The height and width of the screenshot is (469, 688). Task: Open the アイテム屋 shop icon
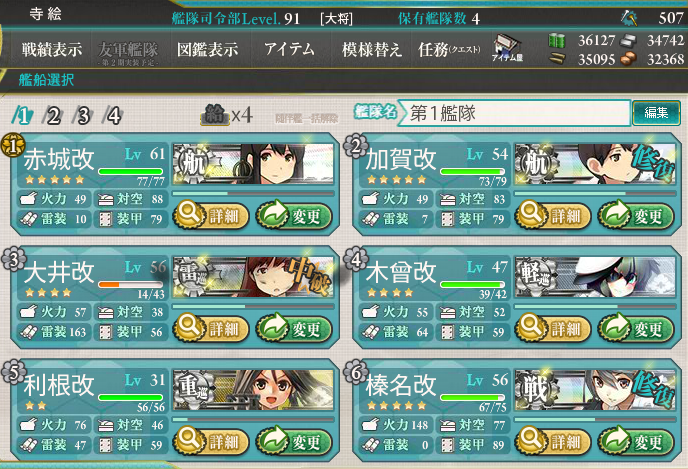click(x=507, y=48)
